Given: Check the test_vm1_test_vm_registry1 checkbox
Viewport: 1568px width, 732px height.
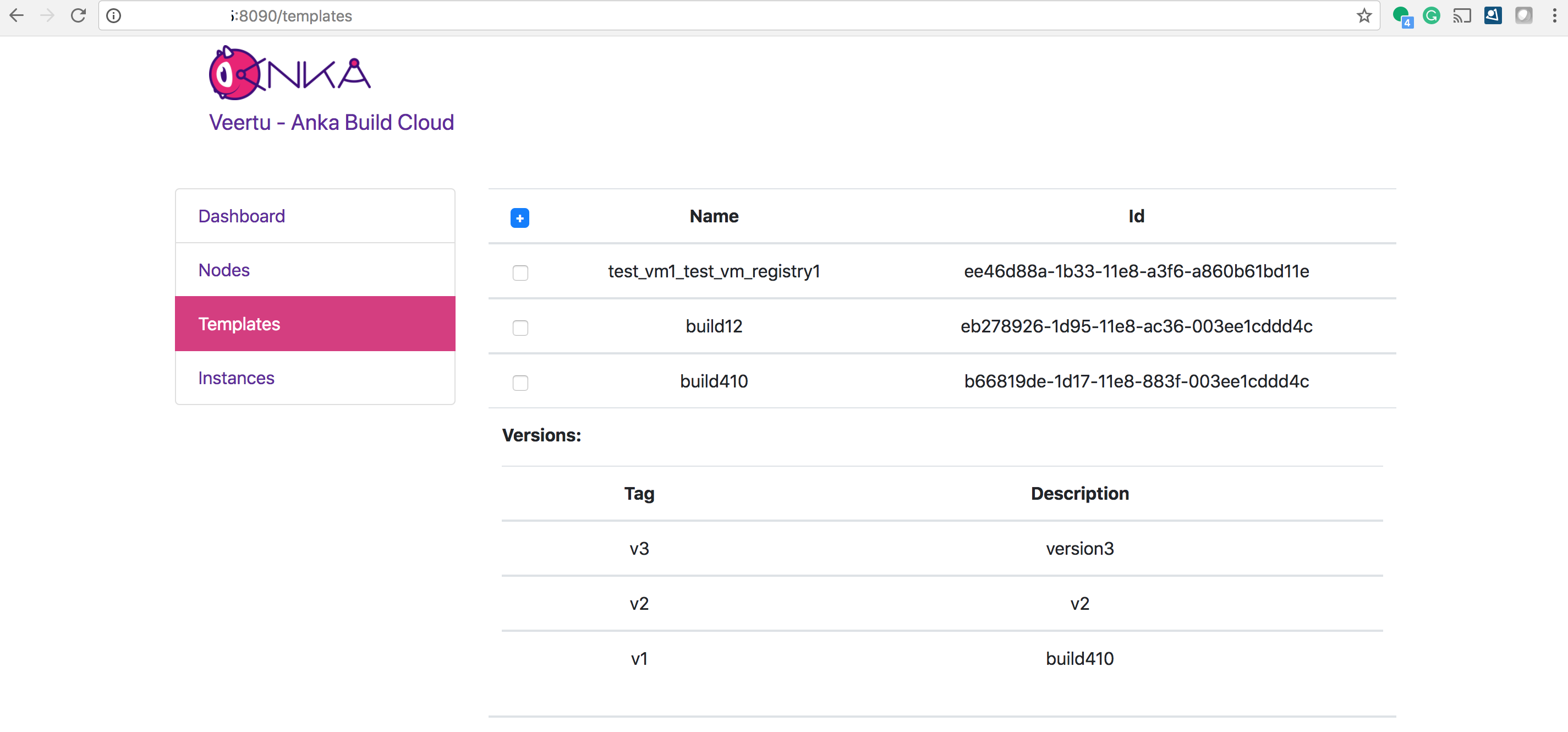Looking at the screenshot, I should click(x=520, y=272).
